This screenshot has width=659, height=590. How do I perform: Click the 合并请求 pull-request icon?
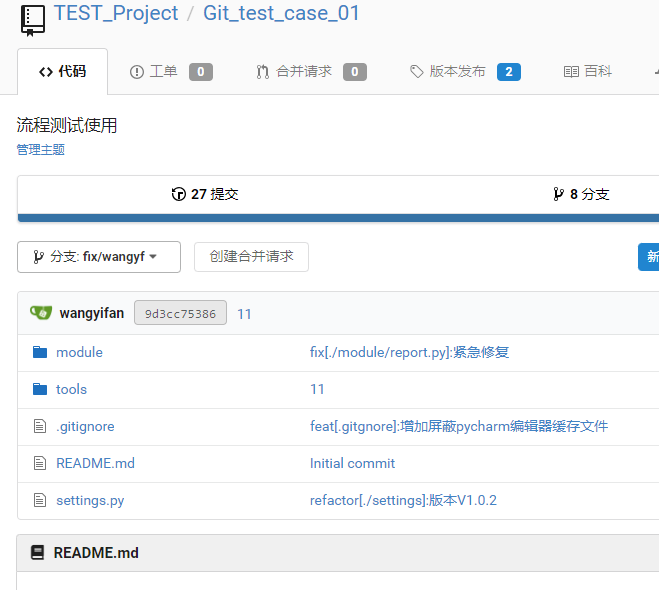pos(263,72)
